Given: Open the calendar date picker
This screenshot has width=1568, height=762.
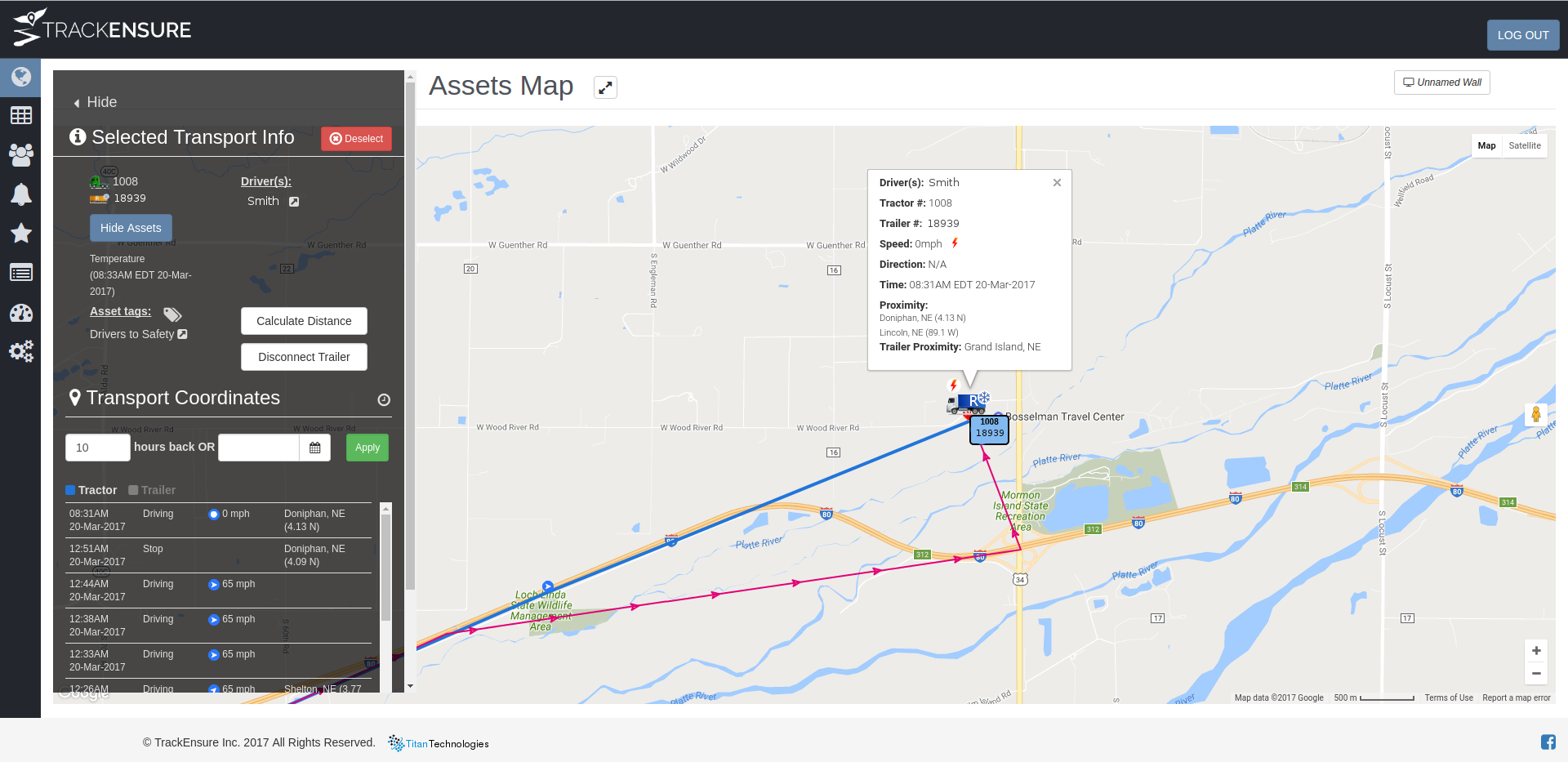Looking at the screenshot, I should pyautogui.click(x=315, y=448).
